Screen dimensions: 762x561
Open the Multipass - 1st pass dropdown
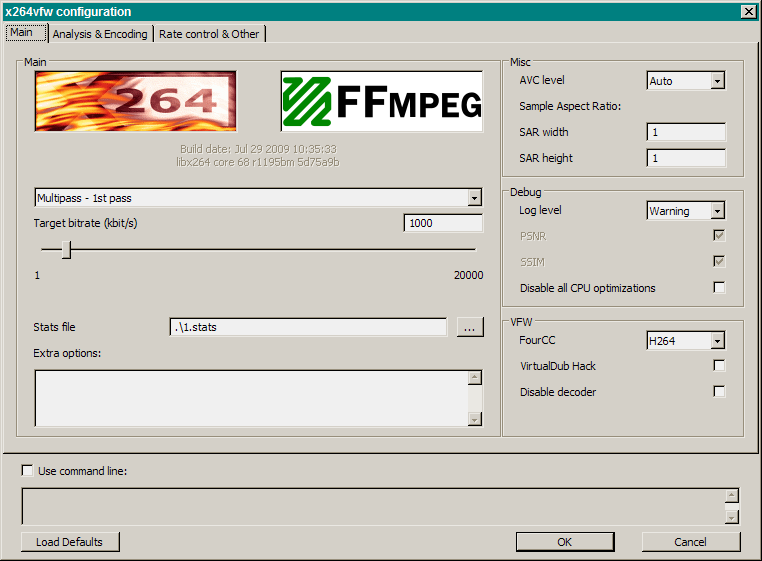[475, 198]
